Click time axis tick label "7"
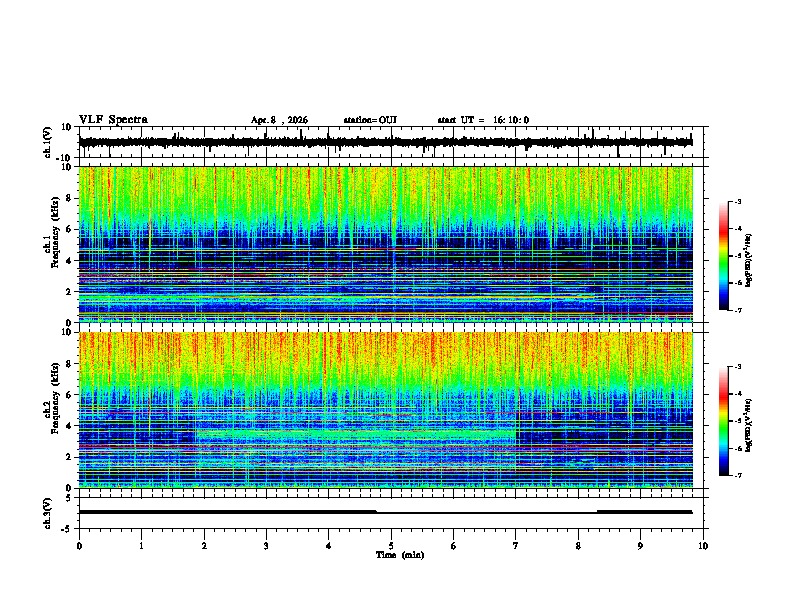This screenshot has width=792, height=612. coord(516,546)
